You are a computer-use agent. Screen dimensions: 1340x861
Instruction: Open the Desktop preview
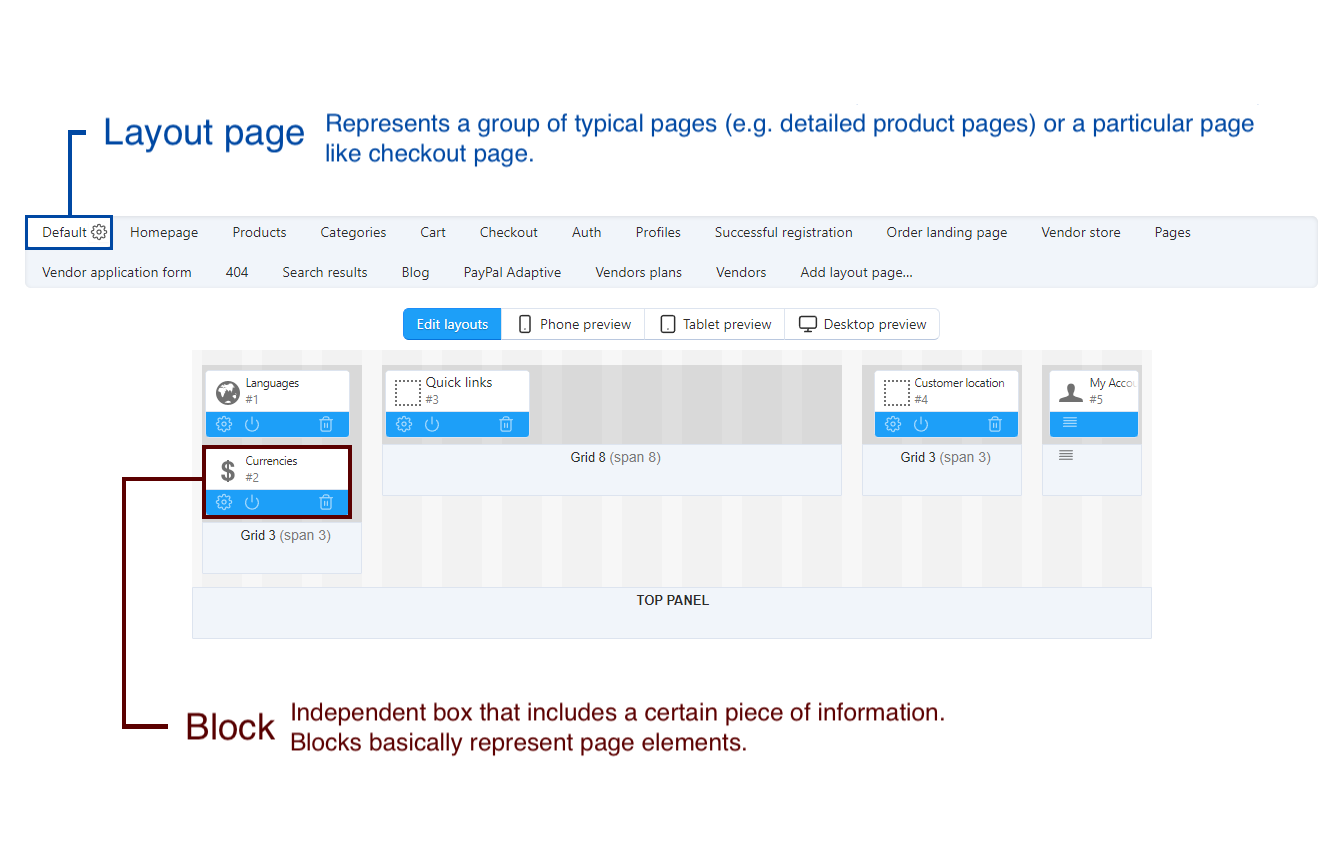(x=862, y=324)
